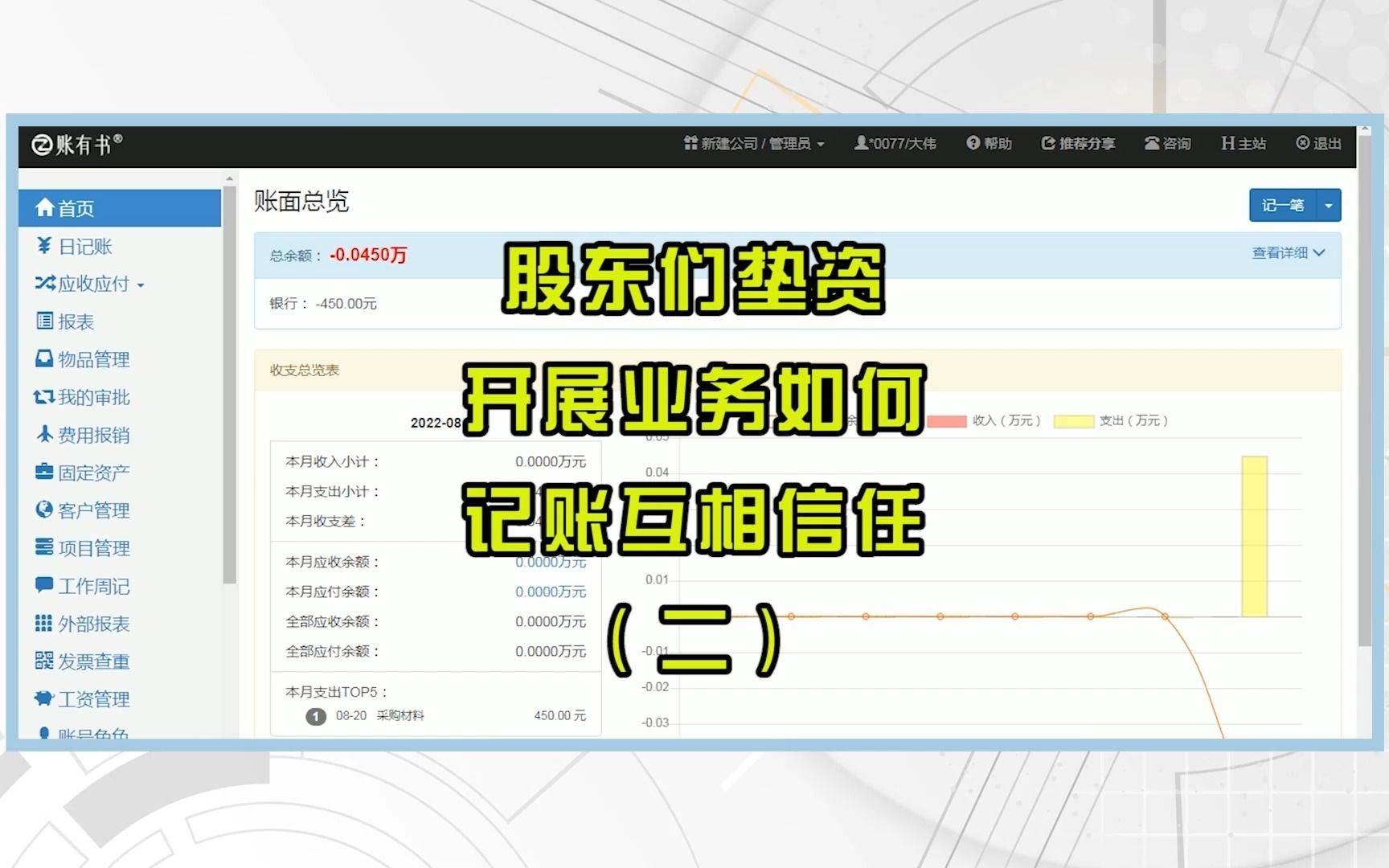Click 本月收入小计 0.0000万元 value
1389x868 pixels.
click(551, 462)
